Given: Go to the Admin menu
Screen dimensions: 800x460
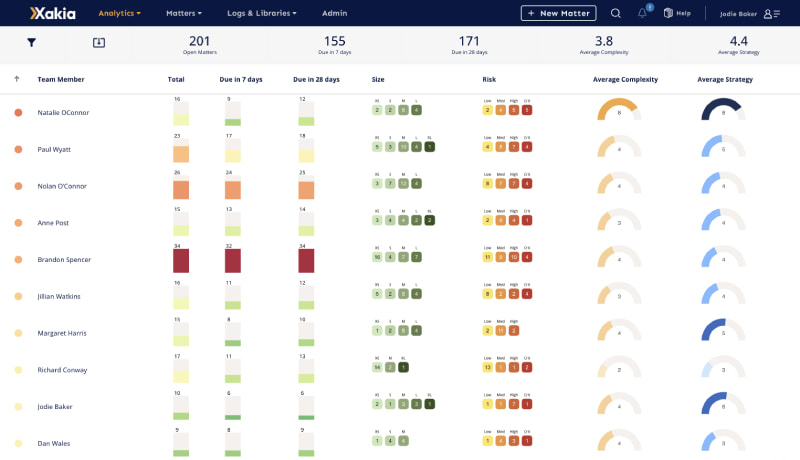Looking at the screenshot, I should tap(335, 13).
